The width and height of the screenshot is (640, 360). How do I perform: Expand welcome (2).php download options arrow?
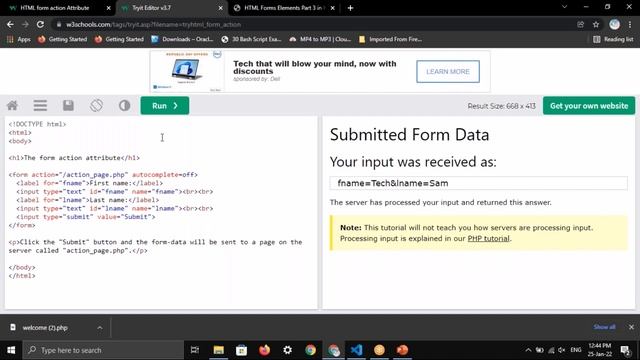(100, 328)
